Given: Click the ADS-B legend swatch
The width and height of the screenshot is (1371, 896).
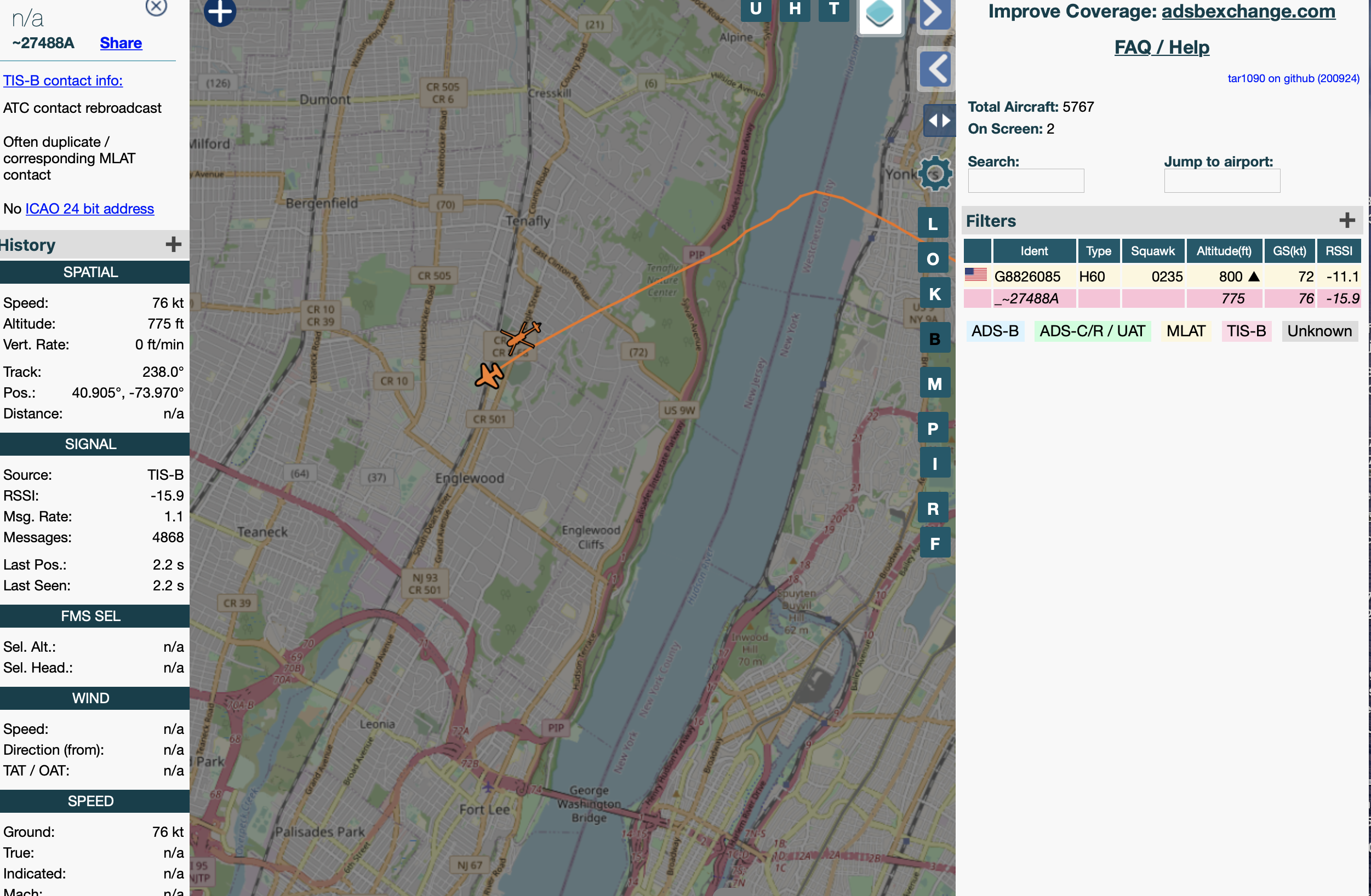Looking at the screenshot, I should pos(995,331).
